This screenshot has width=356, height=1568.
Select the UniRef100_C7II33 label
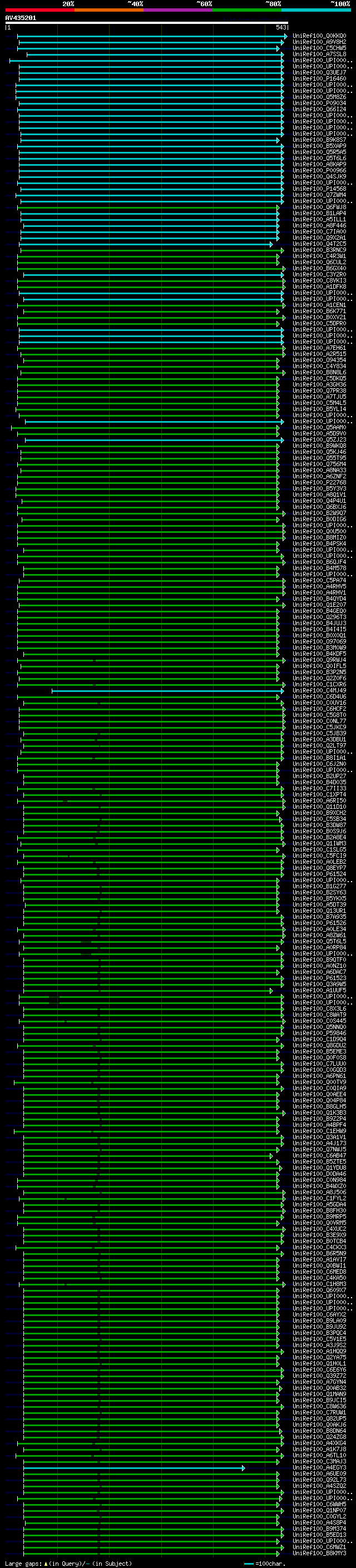coord(319,788)
